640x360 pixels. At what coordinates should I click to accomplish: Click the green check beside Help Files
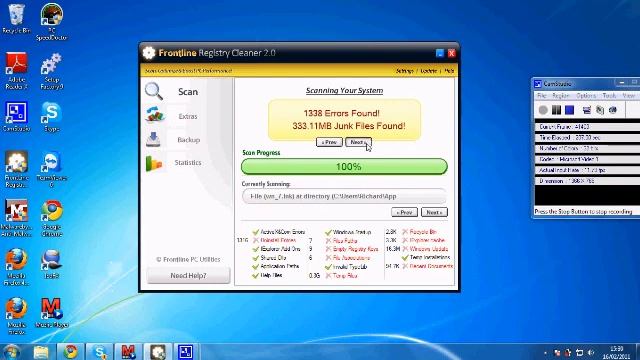pyautogui.click(x=256, y=276)
